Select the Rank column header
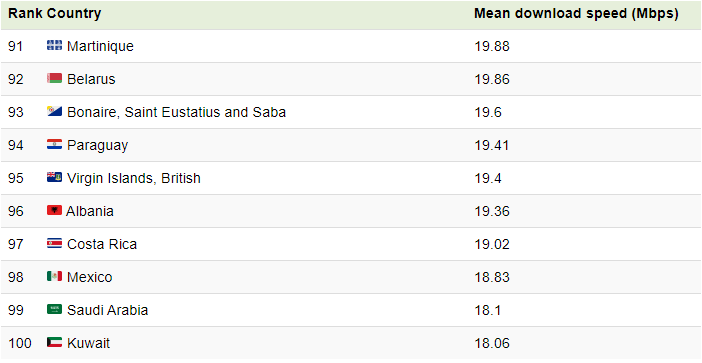The width and height of the screenshot is (702, 363). [x=25, y=13]
